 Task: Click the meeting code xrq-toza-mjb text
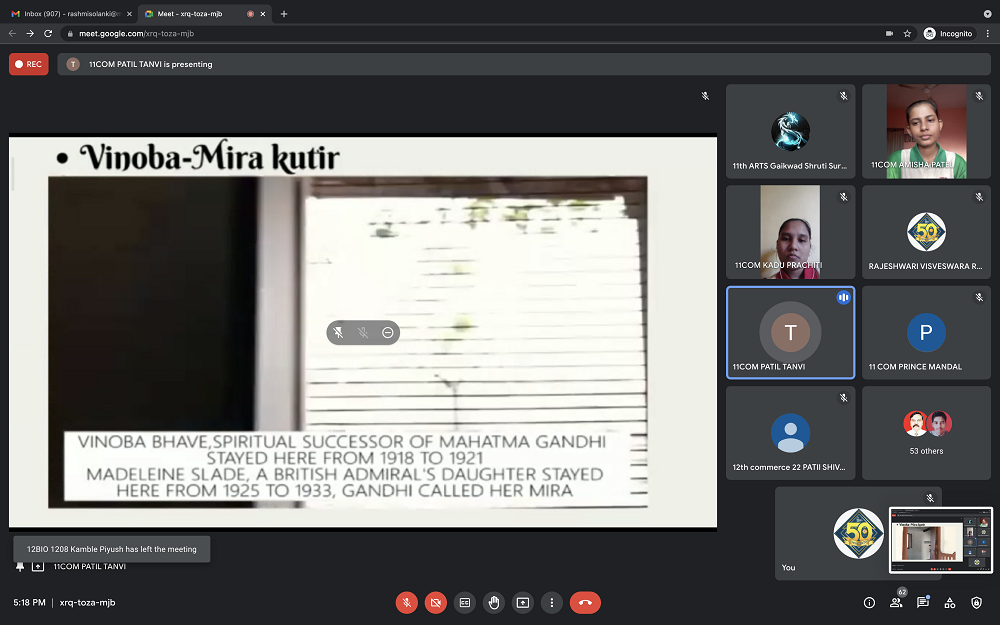click(x=87, y=603)
